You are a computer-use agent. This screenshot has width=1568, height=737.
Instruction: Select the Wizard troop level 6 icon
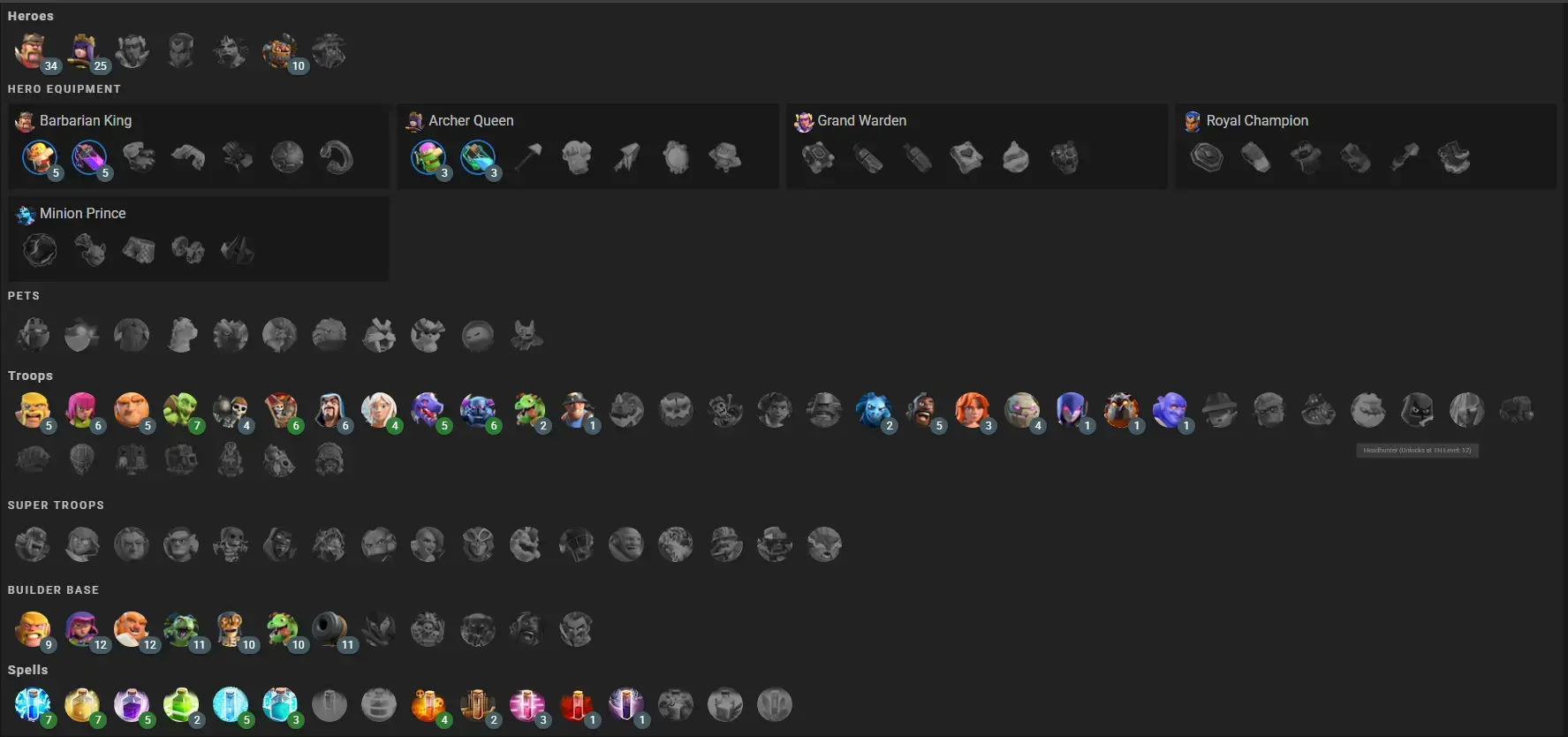coord(329,410)
